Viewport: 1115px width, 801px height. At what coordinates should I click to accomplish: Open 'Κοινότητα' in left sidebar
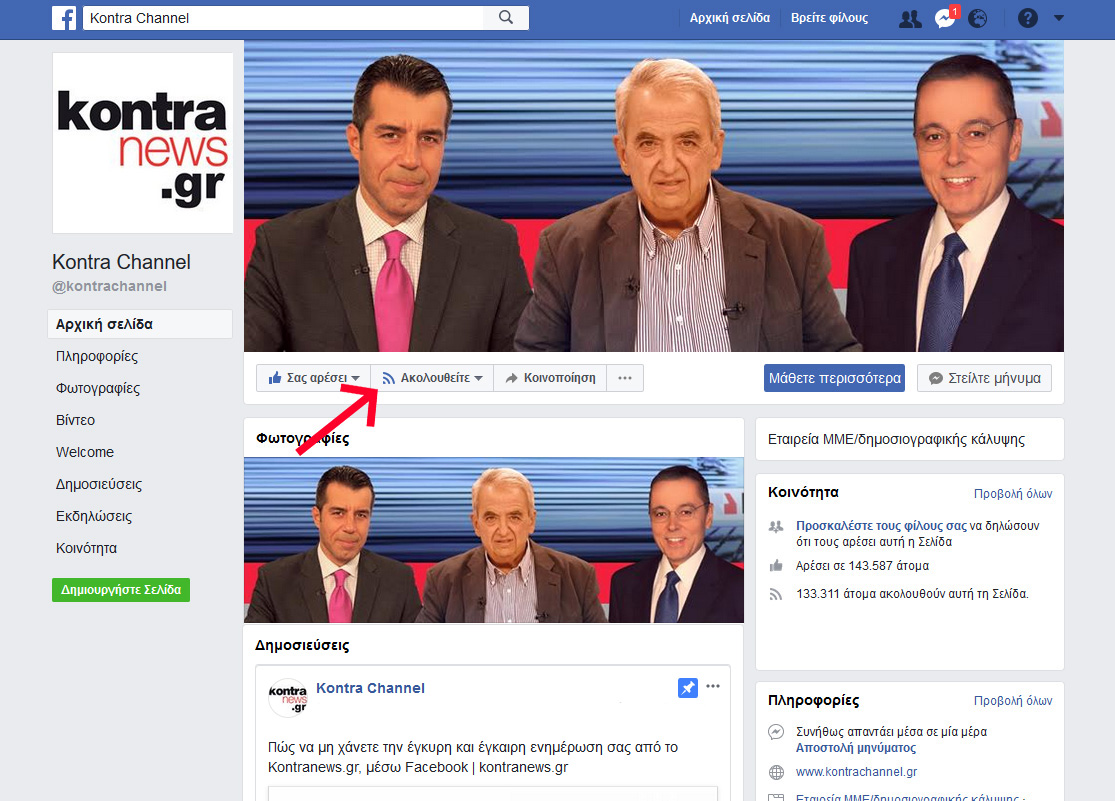tap(86, 548)
